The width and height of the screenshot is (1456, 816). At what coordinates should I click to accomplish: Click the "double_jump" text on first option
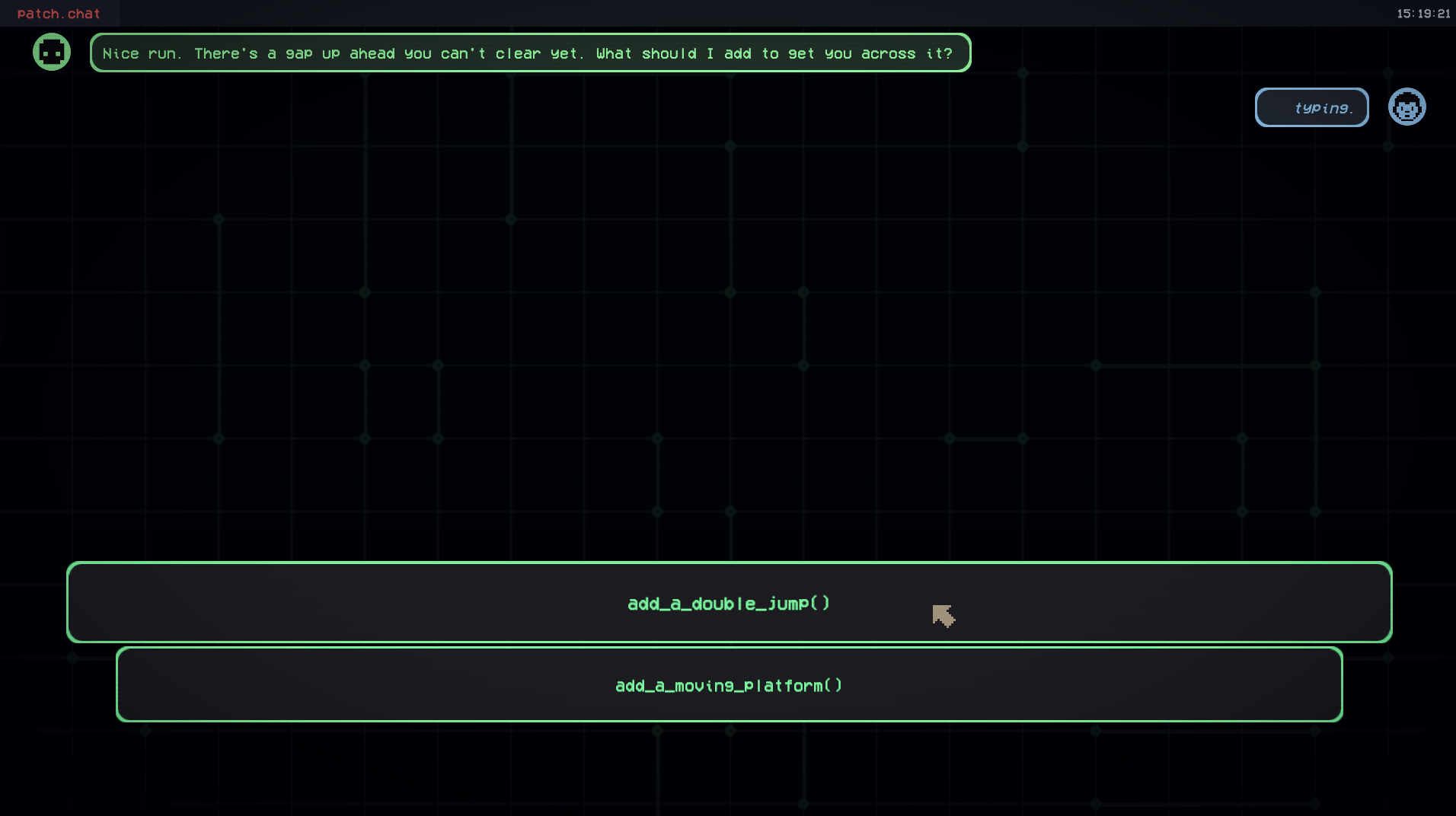pos(750,604)
